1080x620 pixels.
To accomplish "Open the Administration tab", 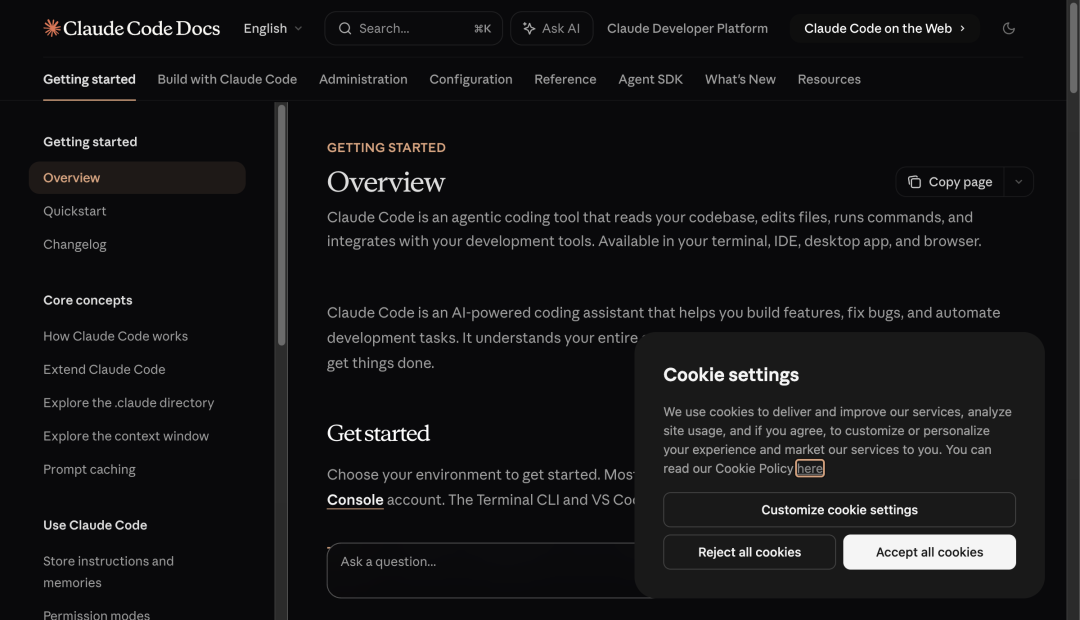I will tap(363, 79).
